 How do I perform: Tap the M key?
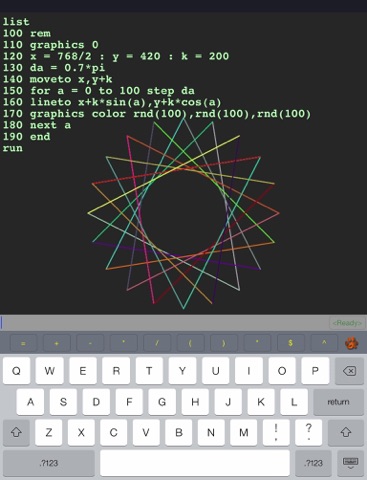tap(244, 433)
